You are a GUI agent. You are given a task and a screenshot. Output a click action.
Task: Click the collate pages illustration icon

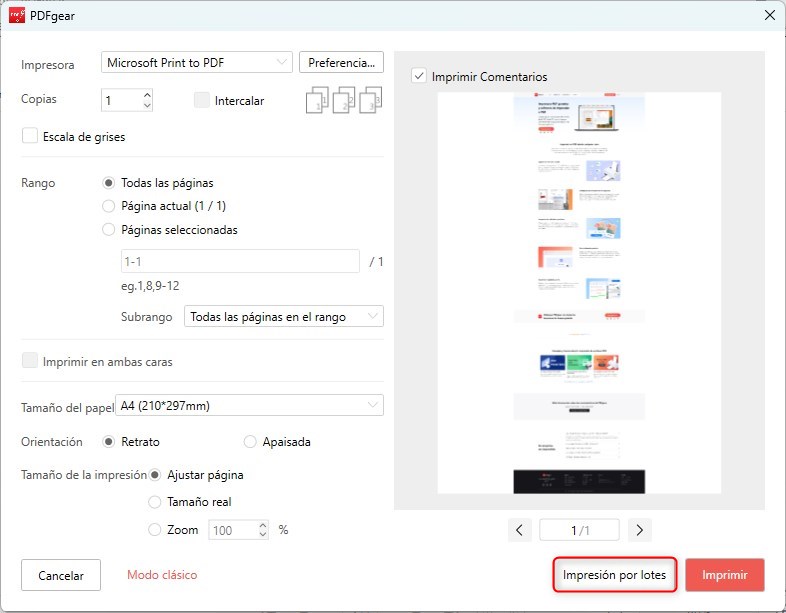[344, 100]
